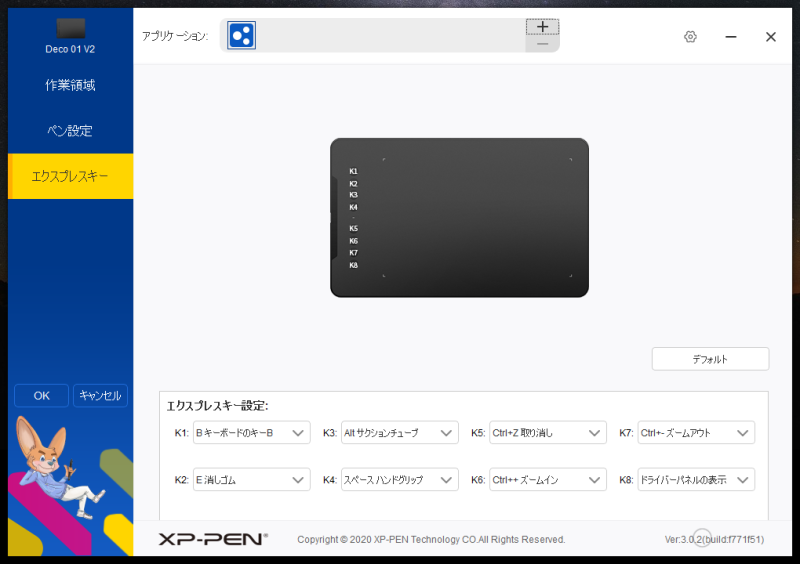800x564 pixels.
Task: Select K3 key on the tablet image
Action: pyautogui.click(x=354, y=195)
